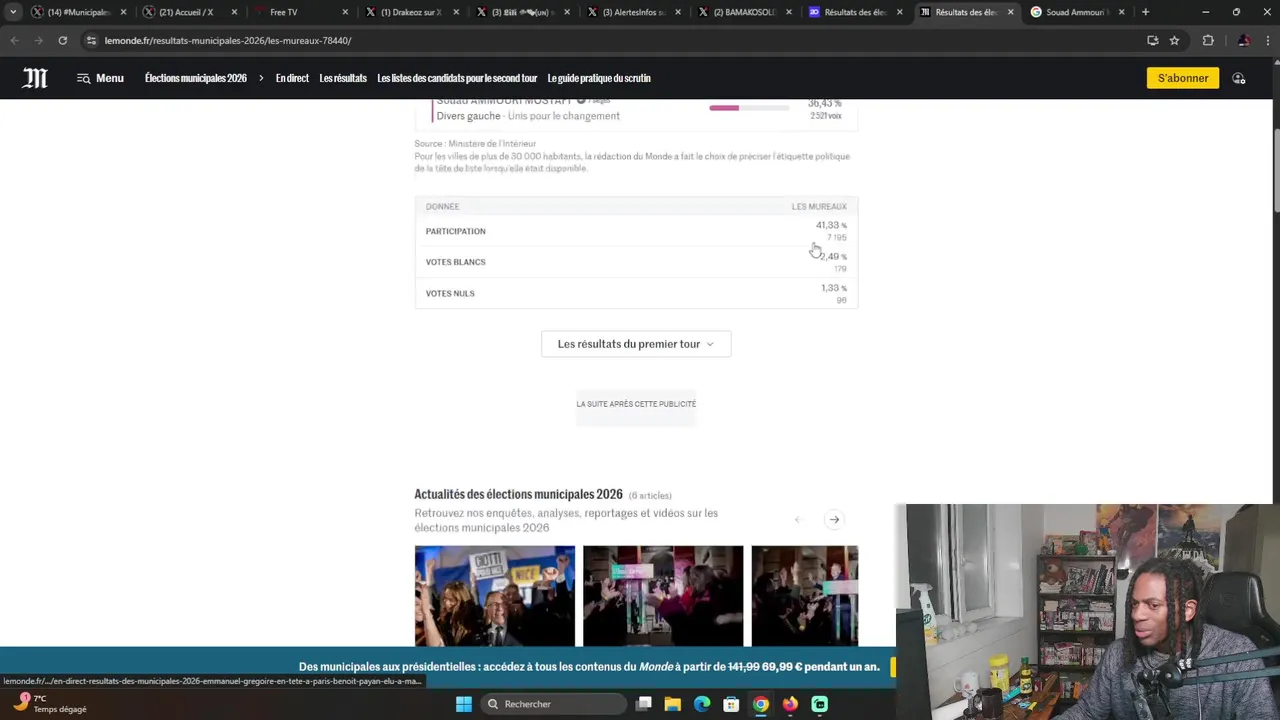The image size is (1280, 720).
Task: Click the subscription offer banner at bottom
Action: (589, 667)
